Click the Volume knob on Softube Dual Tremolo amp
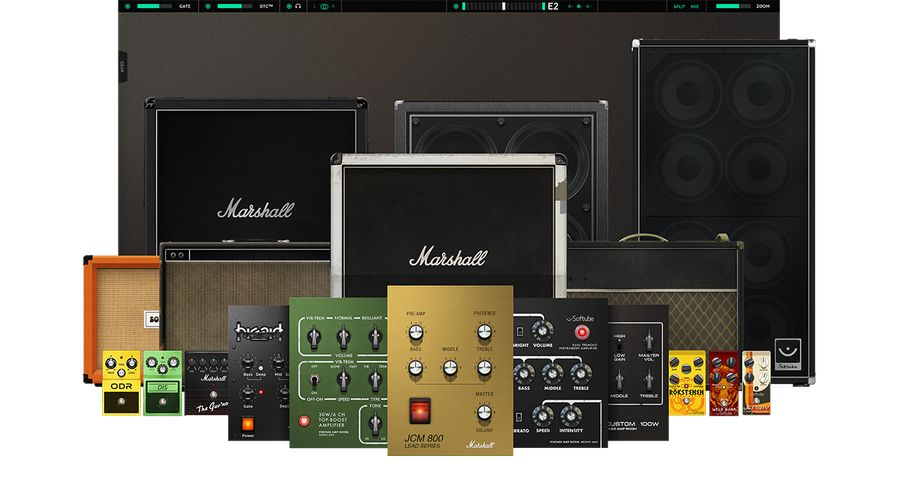 pos(542,331)
